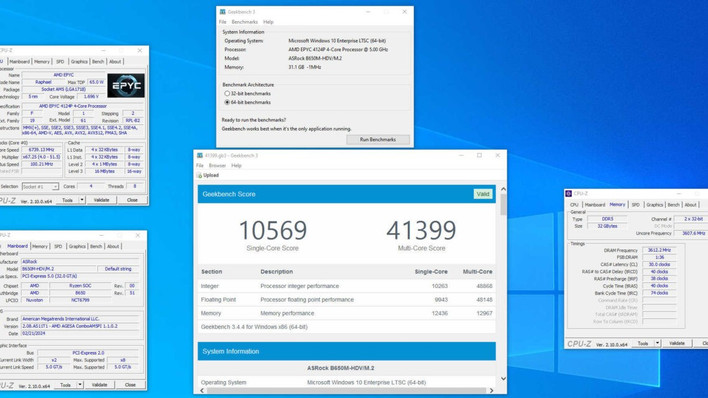The image size is (708, 398).
Task: Click results window vertical scrollbar thumb
Action: click(503, 205)
